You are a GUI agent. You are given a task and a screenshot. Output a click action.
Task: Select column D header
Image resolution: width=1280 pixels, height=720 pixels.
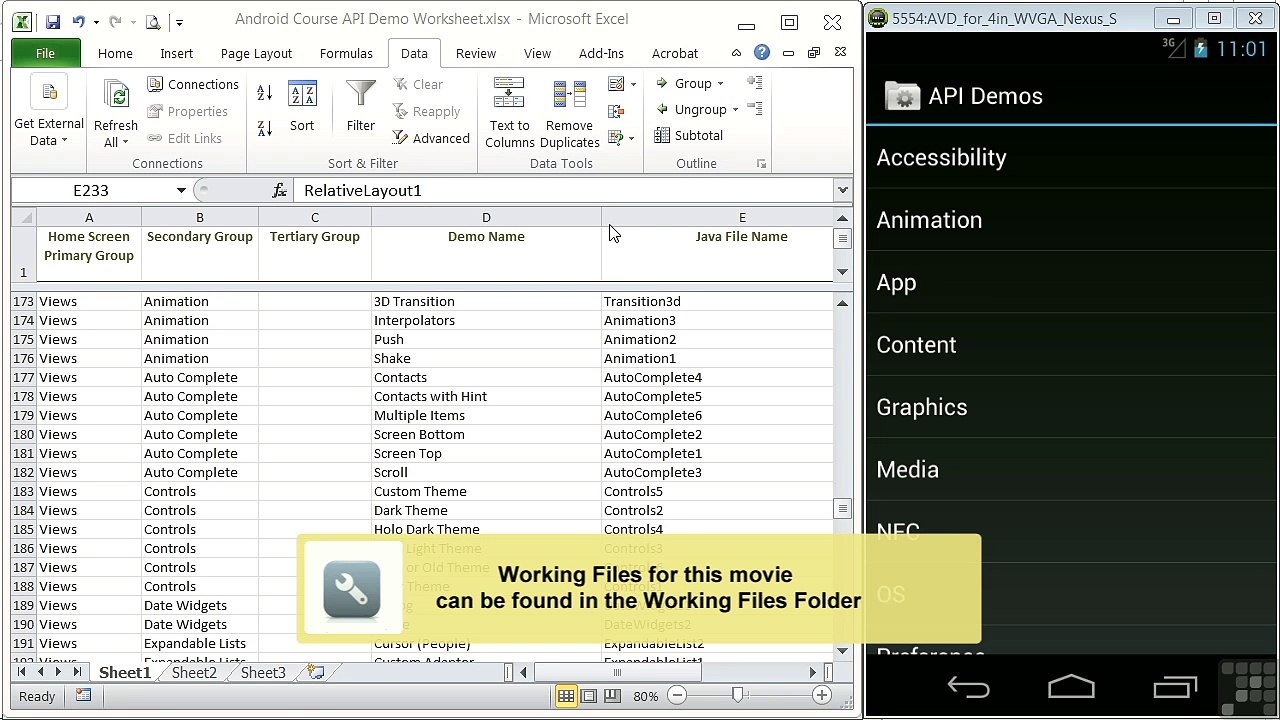[x=486, y=217]
